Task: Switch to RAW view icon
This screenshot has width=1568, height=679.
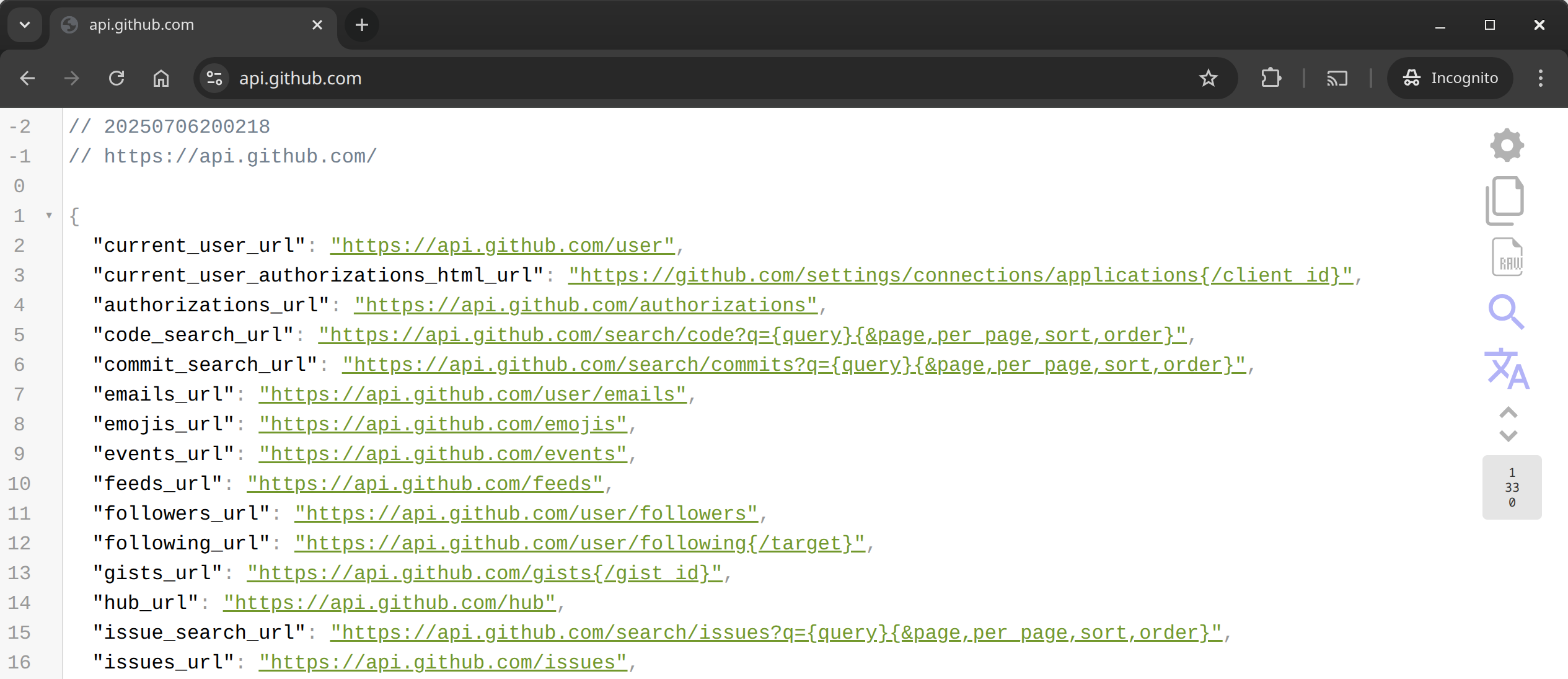Action: [1507, 257]
